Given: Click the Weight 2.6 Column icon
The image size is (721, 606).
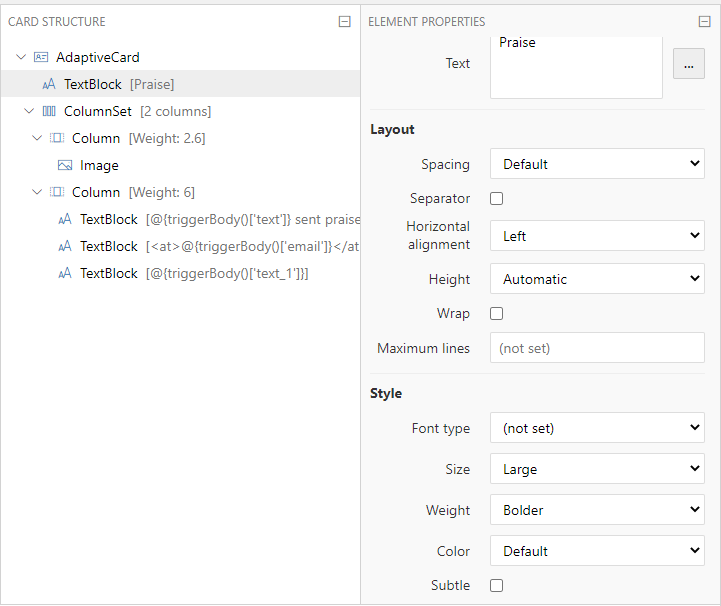Looking at the screenshot, I should 57,139.
